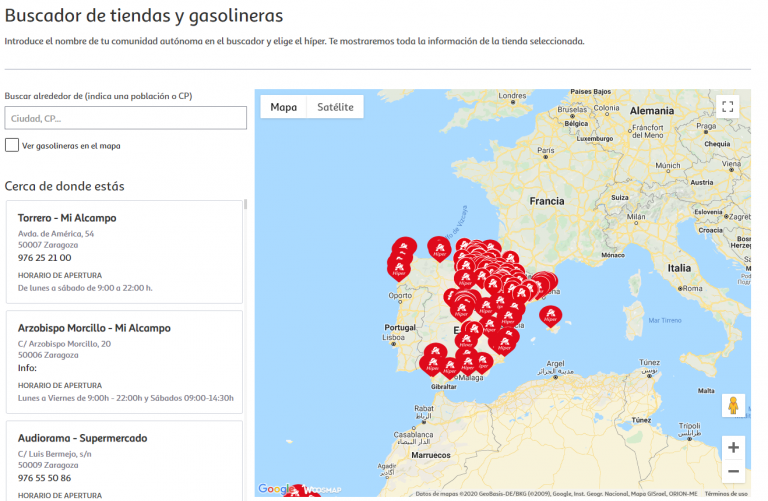Click postal code 50007 Zaragoza
Screen dimensions: 768x501
click(48, 245)
